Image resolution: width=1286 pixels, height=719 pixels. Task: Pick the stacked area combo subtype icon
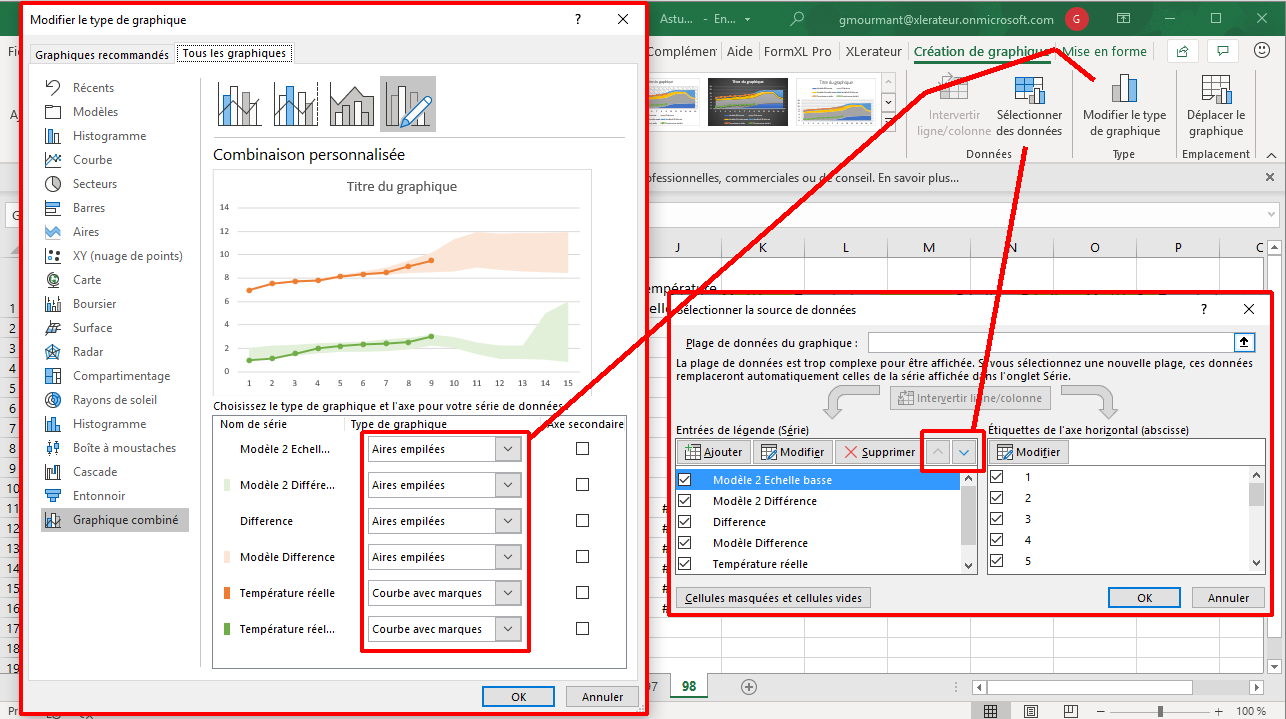pos(352,104)
